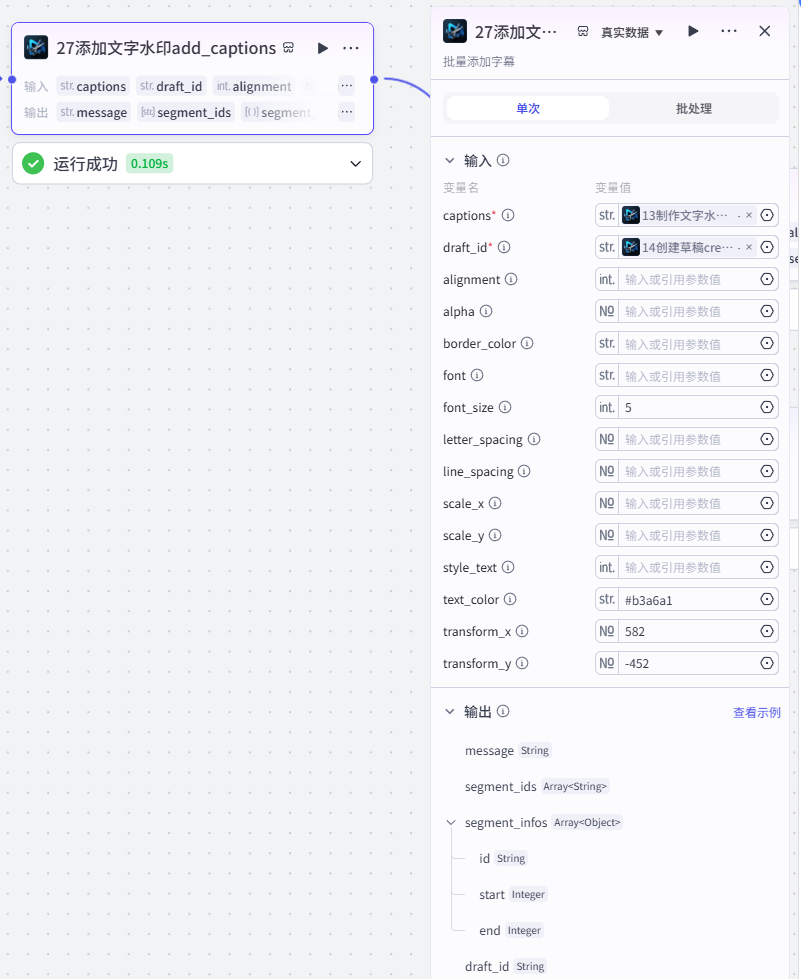Open the variable reference picker for alignment

(x=767, y=279)
